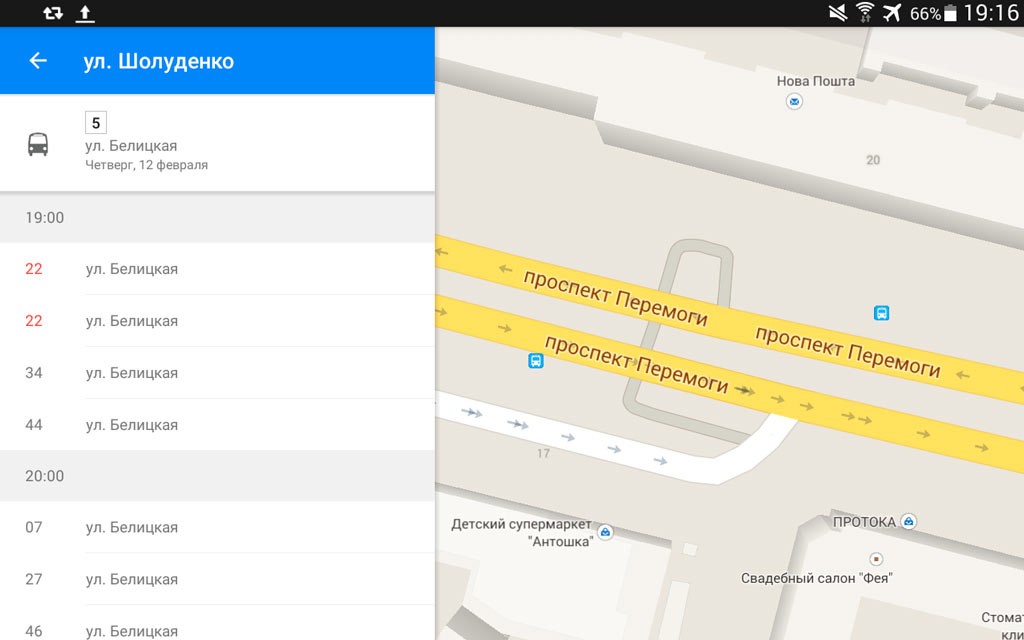
Task: Tap the bus stop icon on lower проспект Перемоги
Action: tap(536, 362)
